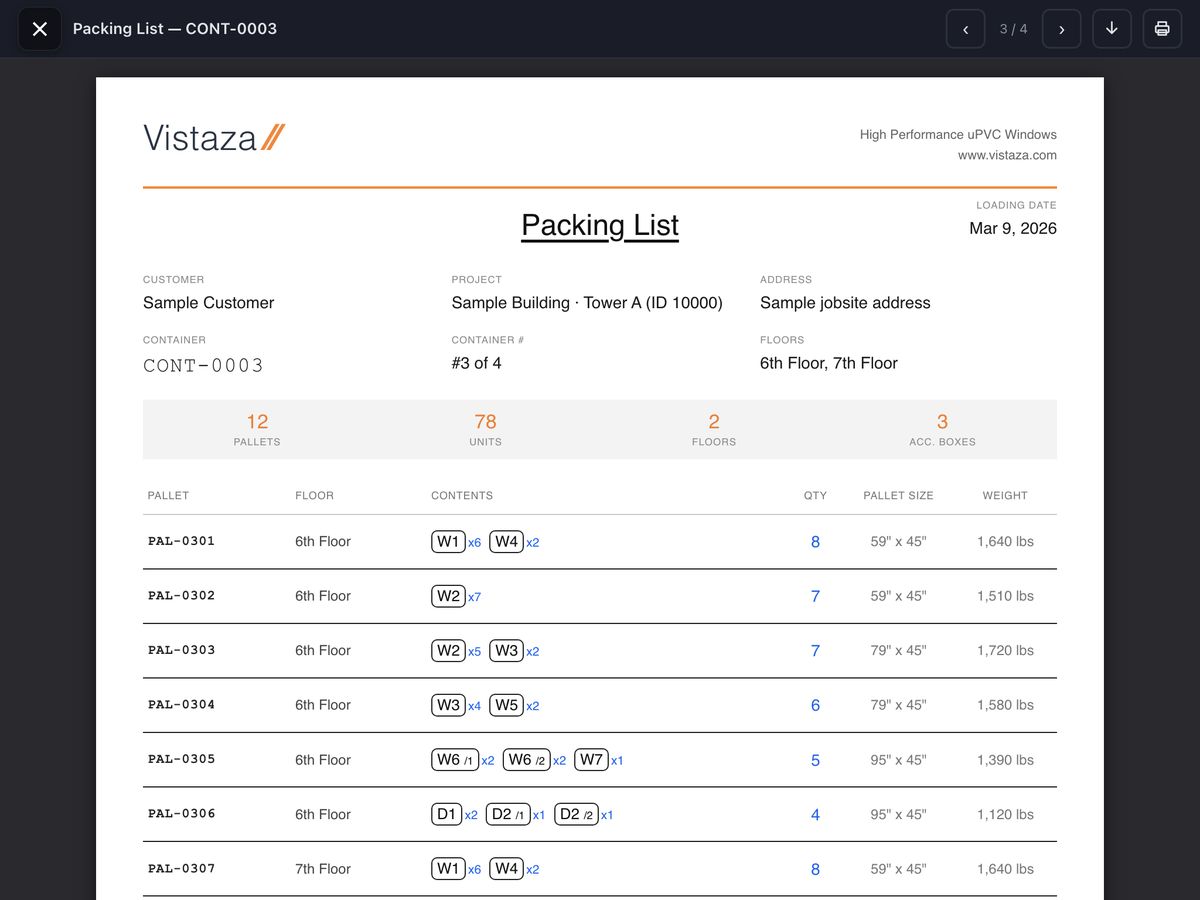Click loading date Mar 9, 2026
The width and height of the screenshot is (1200, 900).
1013,228
